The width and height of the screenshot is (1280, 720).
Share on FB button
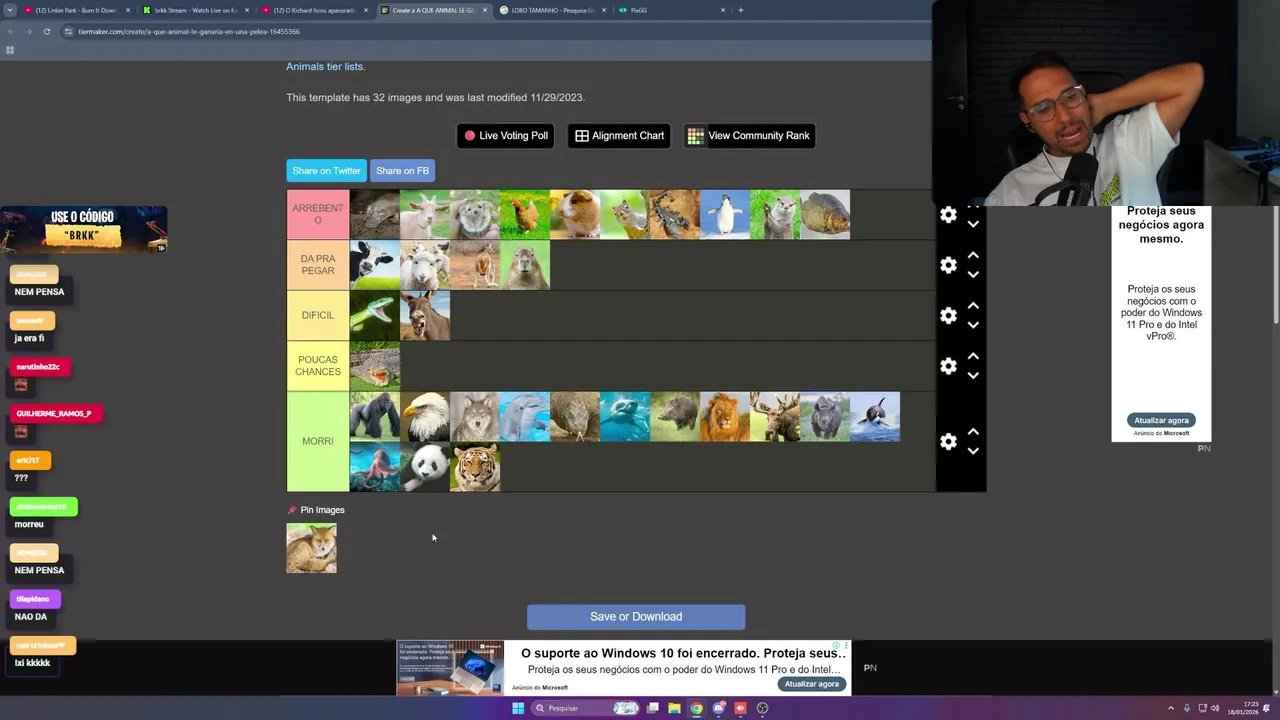pos(402,171)
